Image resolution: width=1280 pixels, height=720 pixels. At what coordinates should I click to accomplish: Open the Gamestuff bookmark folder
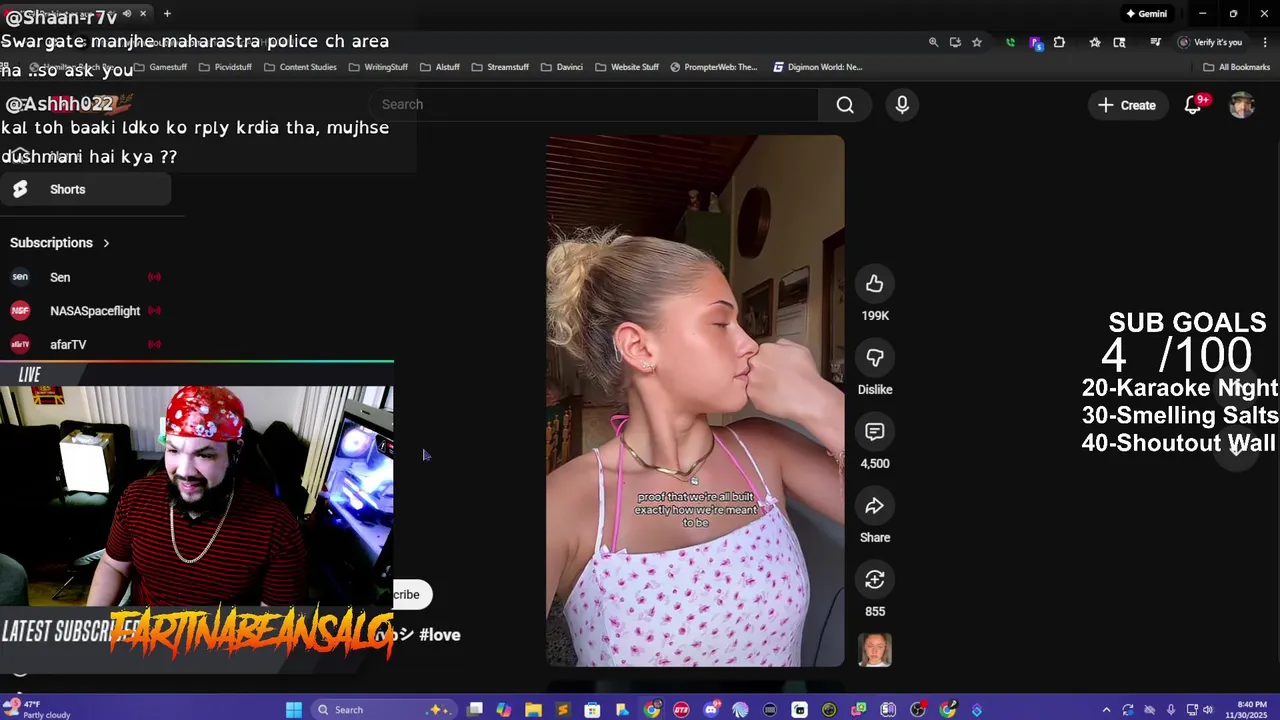coord(161,67)
